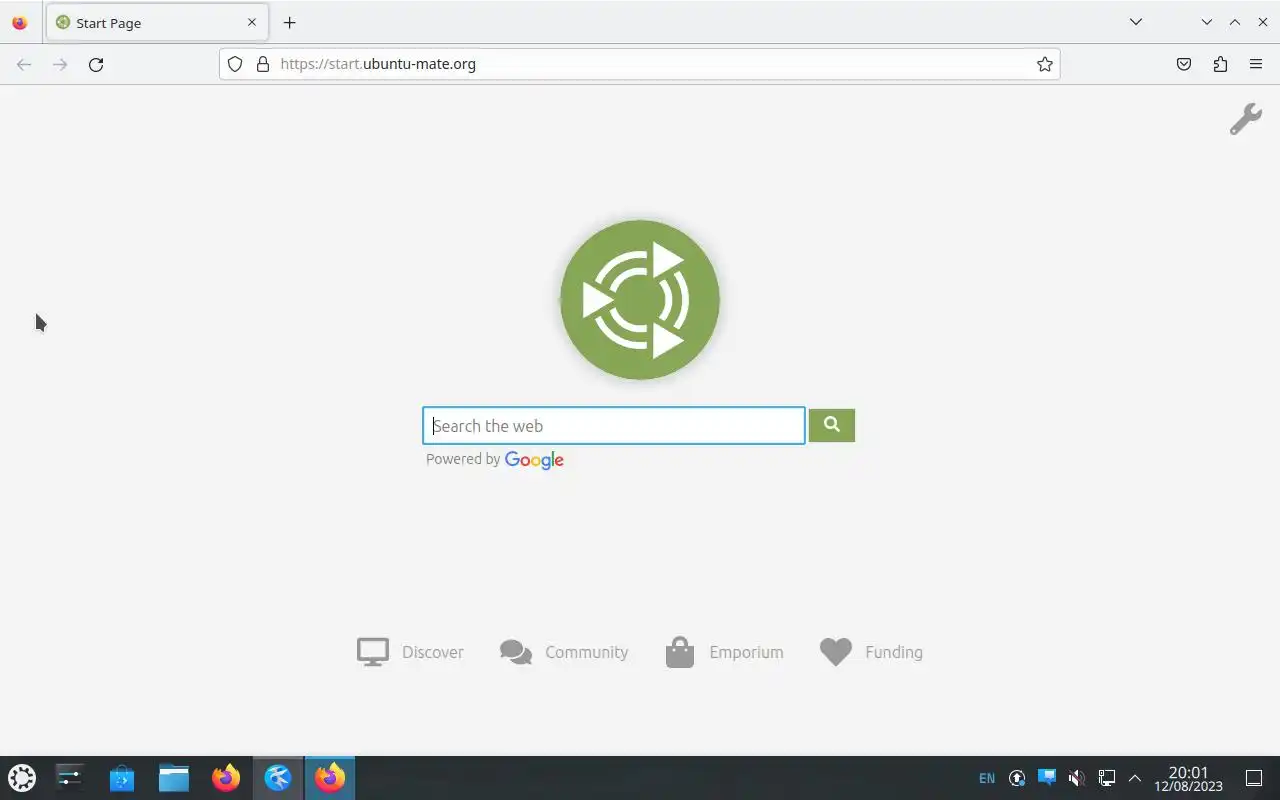1280x800 pixels.
Task: Open muted volume control in tray
Action: (1076, 778)
